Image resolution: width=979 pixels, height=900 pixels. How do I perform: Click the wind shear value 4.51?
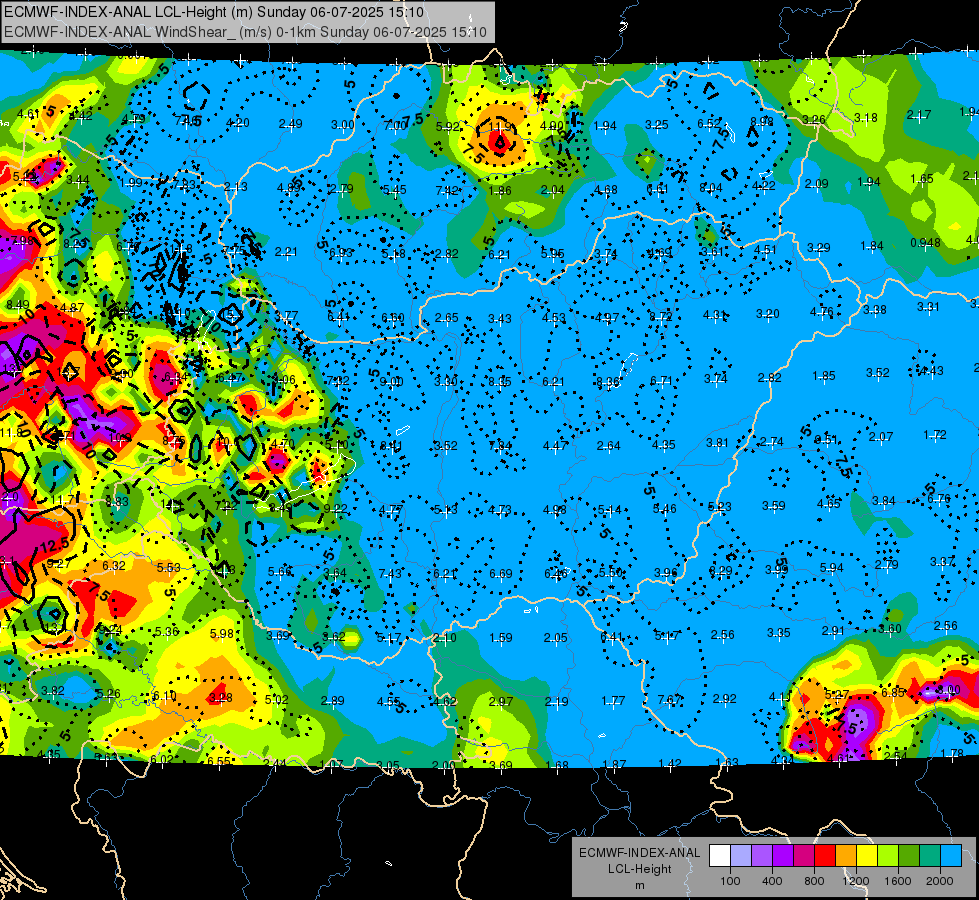click(765, 250)
